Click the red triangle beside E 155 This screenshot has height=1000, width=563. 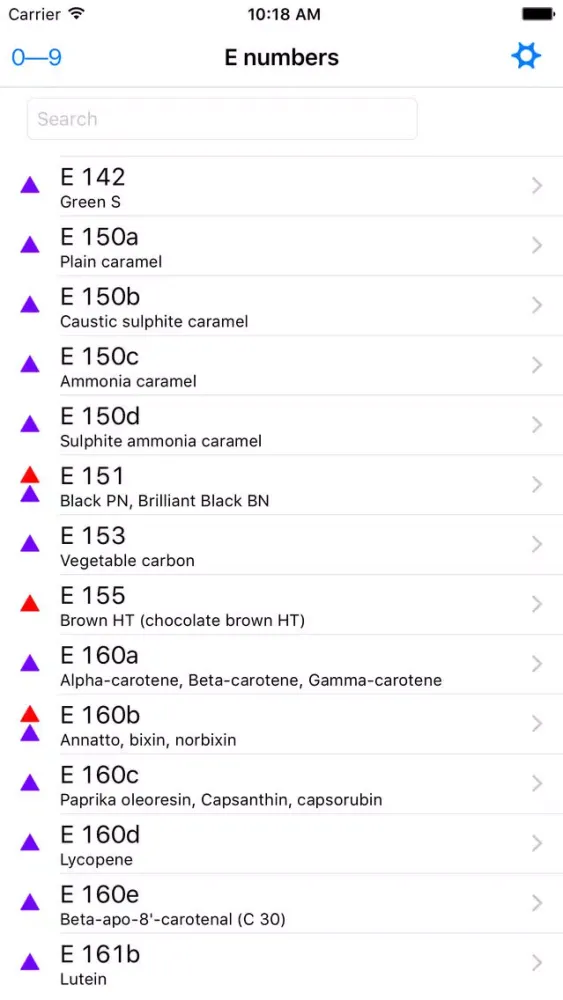pyautogui.click(x=30, y=603)
